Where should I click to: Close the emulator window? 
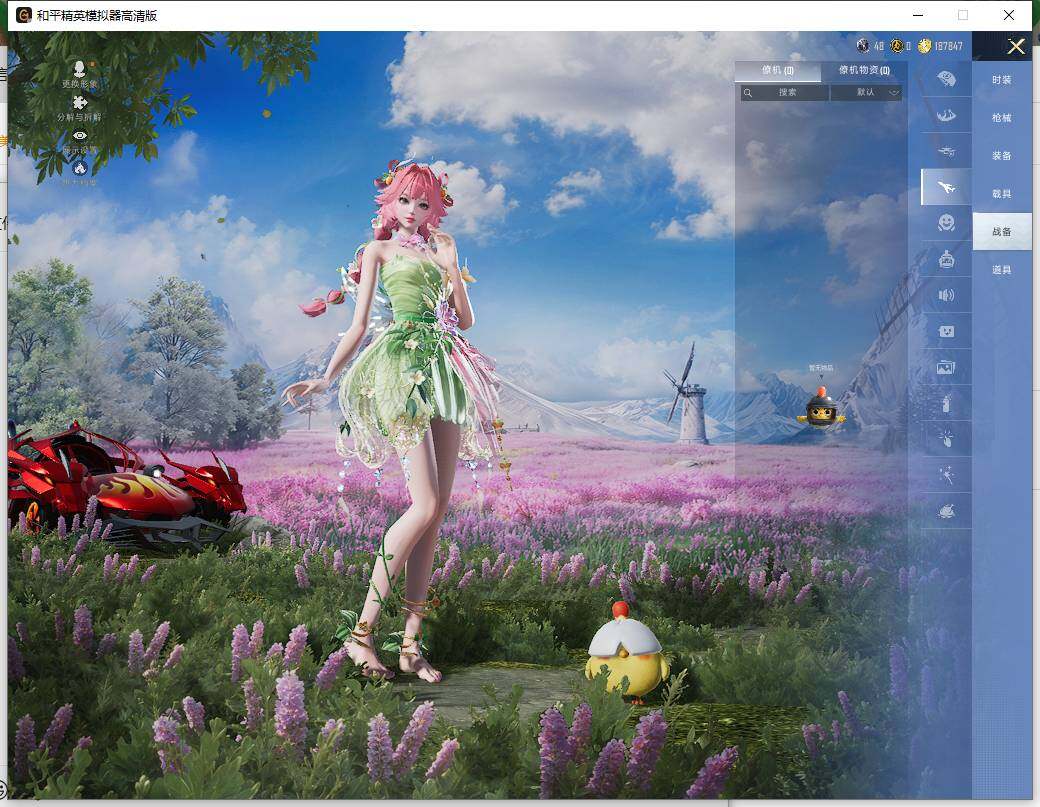(x=1009, y=15)
